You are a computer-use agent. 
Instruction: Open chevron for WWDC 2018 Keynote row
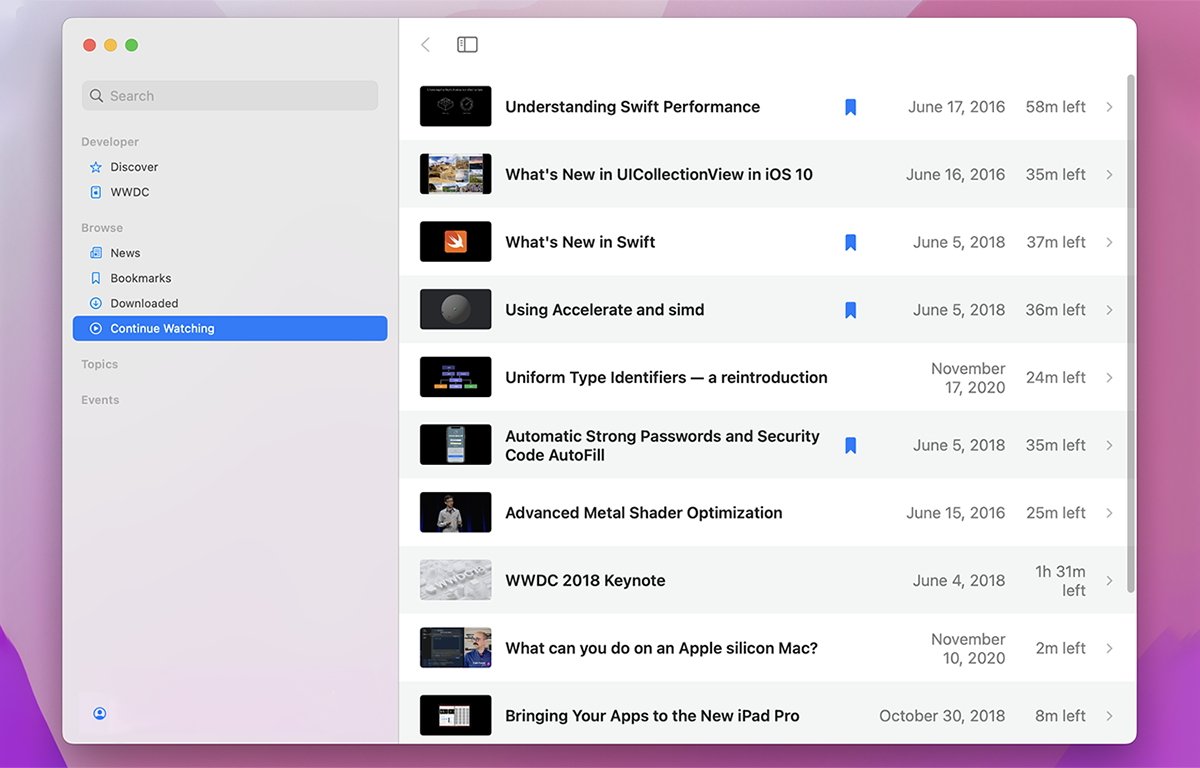(1109, 581)
